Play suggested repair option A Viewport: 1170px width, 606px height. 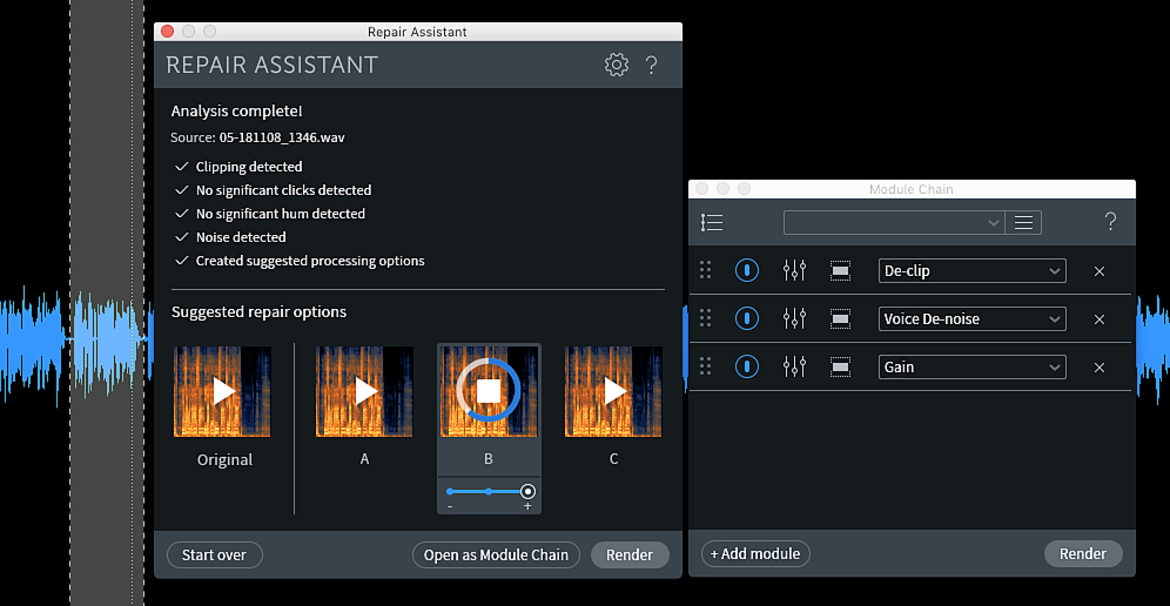[364, 391]
